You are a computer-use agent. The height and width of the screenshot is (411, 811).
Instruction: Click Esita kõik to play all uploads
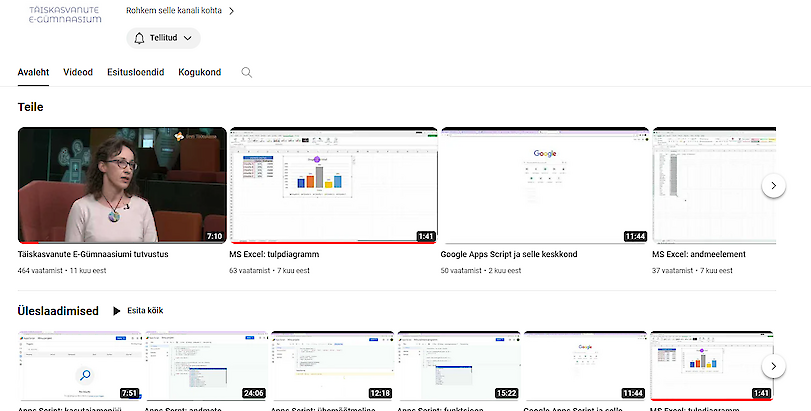click(x=144, y=311)
